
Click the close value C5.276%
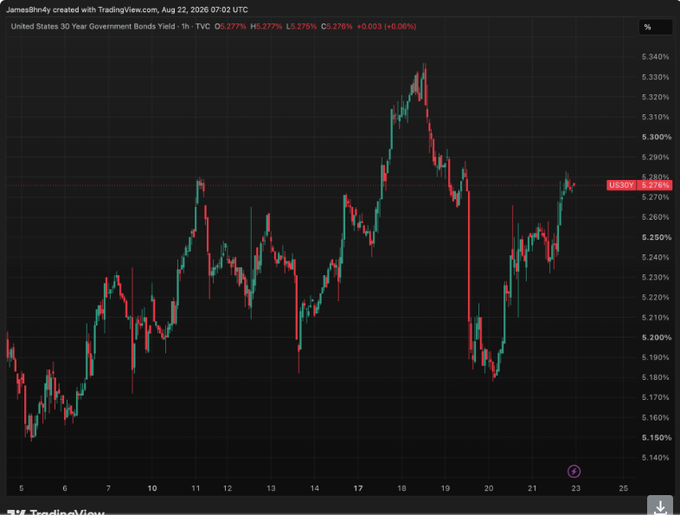coord(337,26)
